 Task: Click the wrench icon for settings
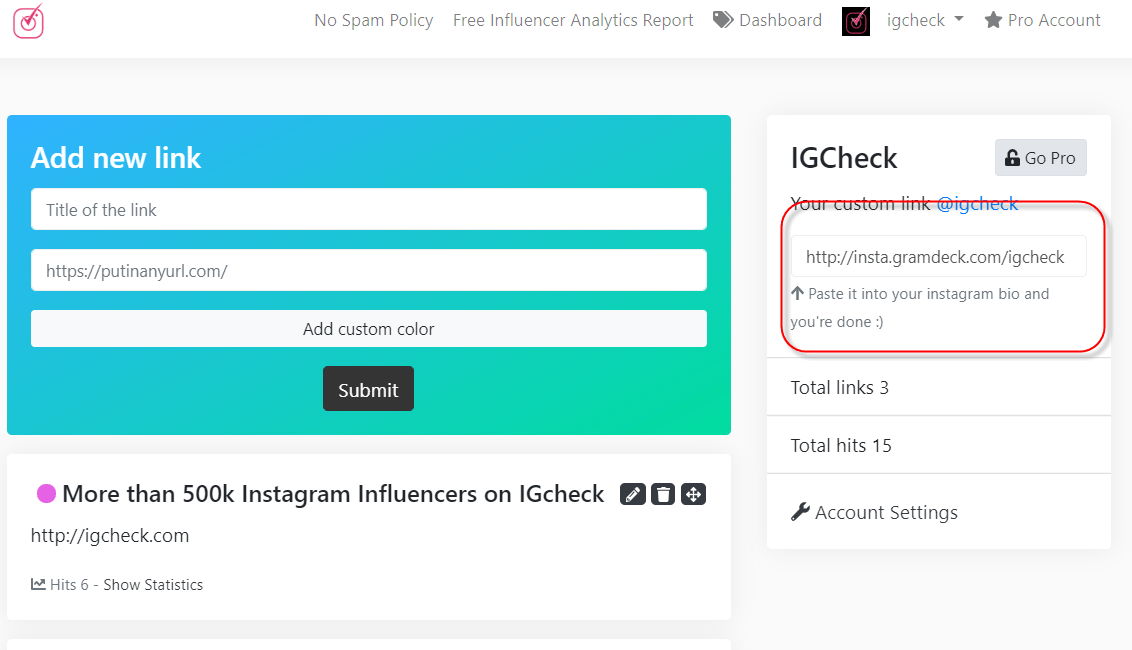[x=800, y=512]
